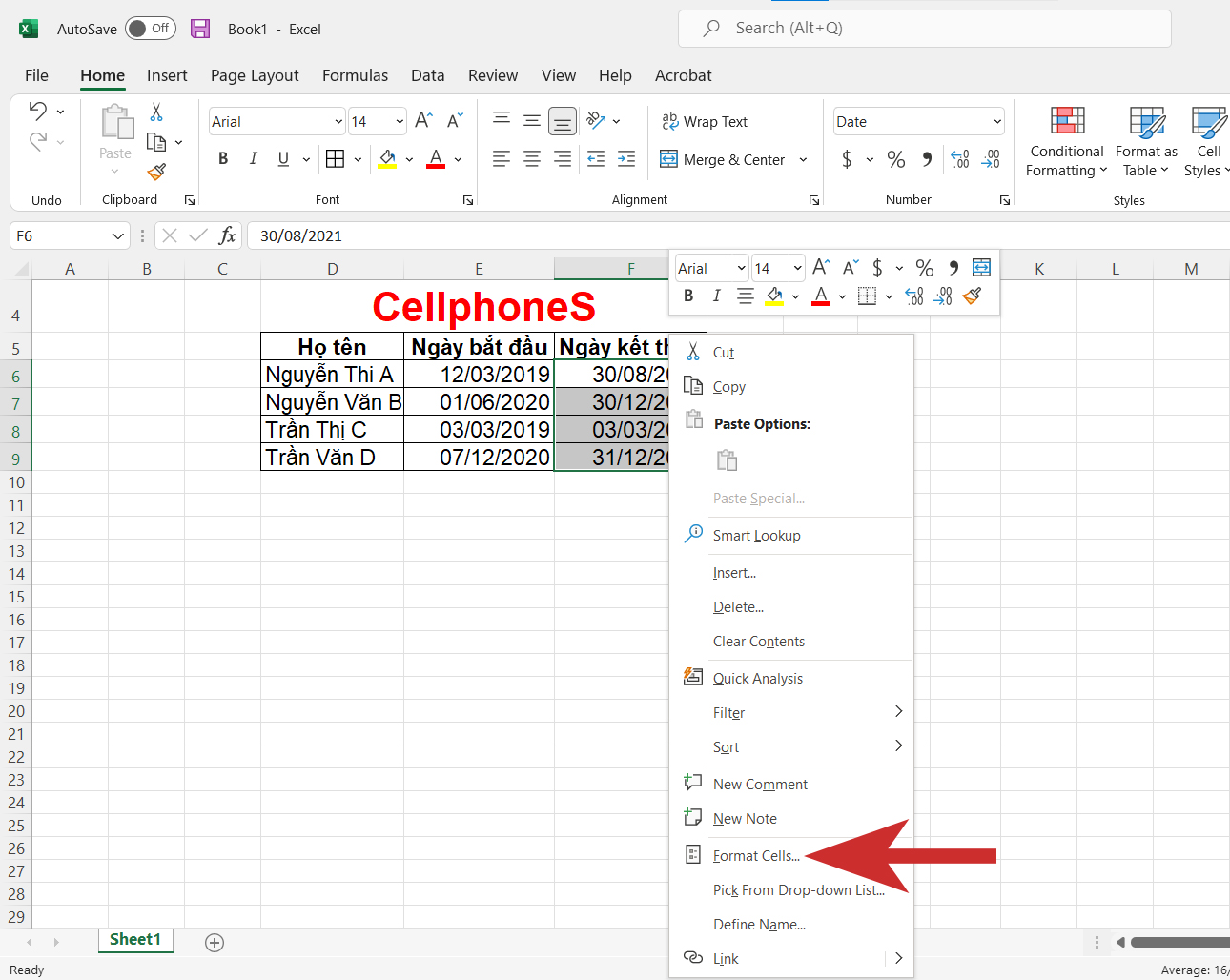This screenshot has height=980, width=1230.
Task: Open the font size dropdown in ribbon
Action: pyautogui.click(x=400, y=121)
